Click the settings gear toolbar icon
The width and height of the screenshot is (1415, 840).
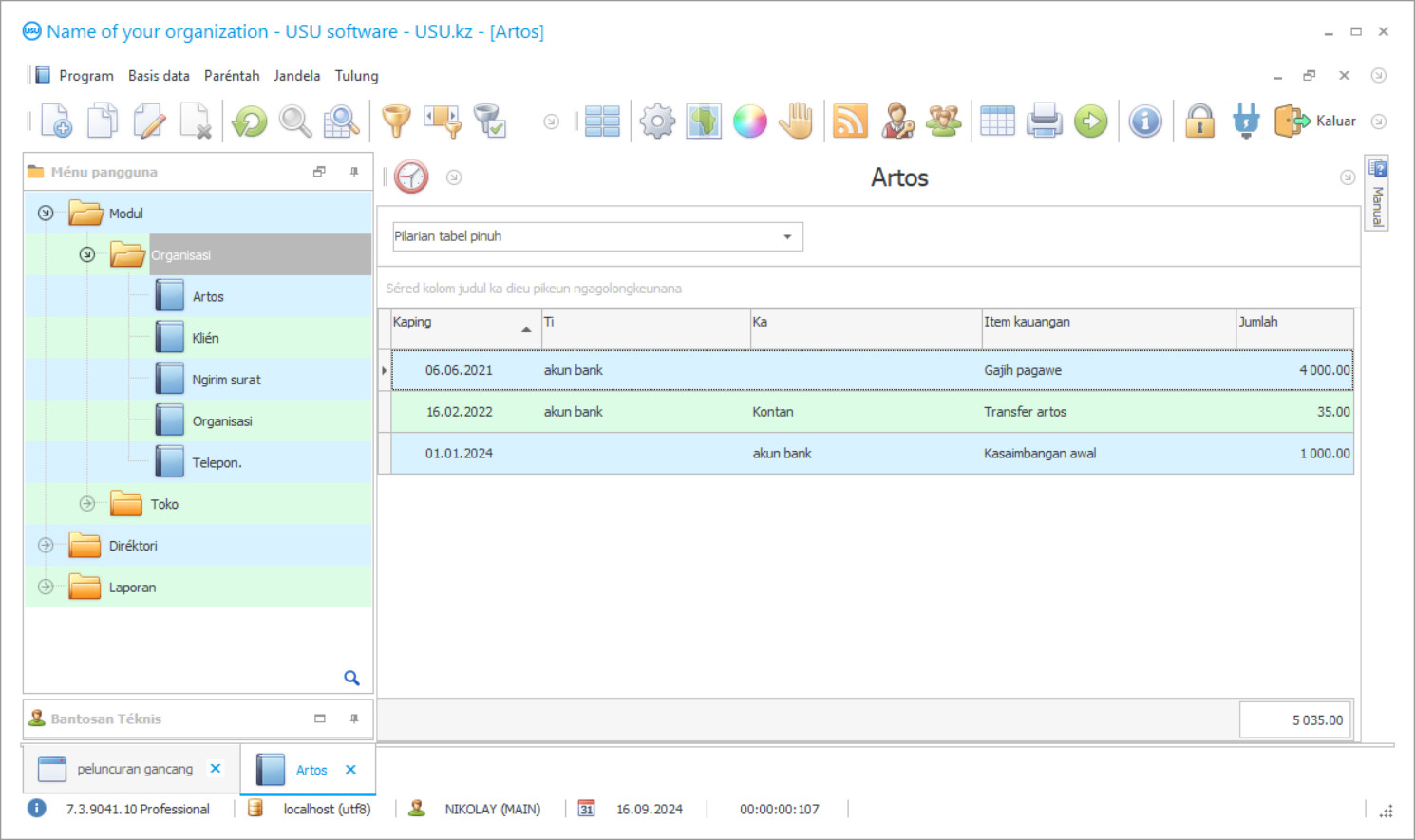(657, 121)
